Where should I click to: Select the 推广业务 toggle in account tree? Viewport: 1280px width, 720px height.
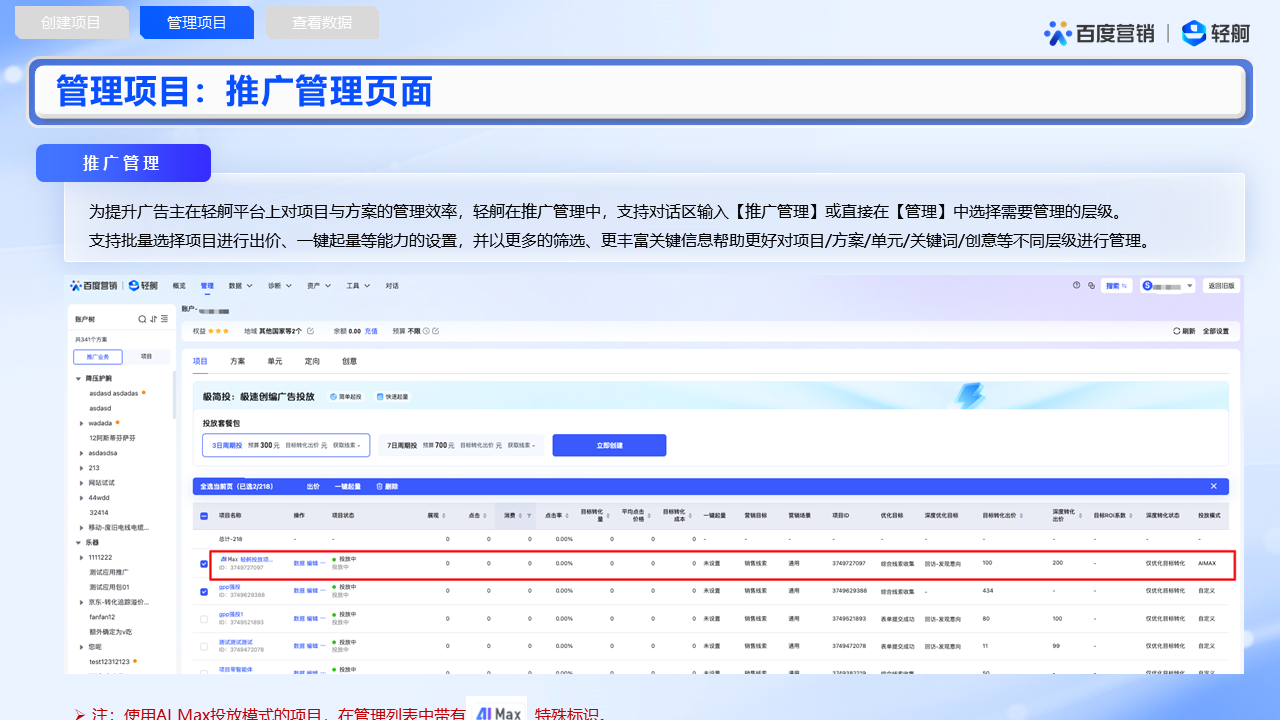click(98, 357)
